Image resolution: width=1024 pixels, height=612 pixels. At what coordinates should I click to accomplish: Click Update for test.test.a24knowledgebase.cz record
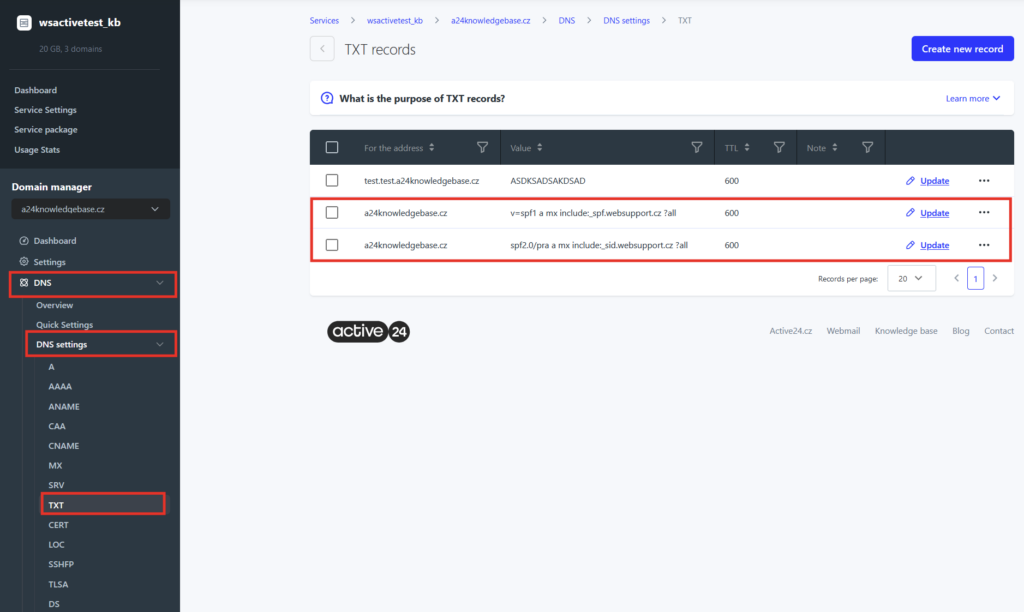pos(935,181)
